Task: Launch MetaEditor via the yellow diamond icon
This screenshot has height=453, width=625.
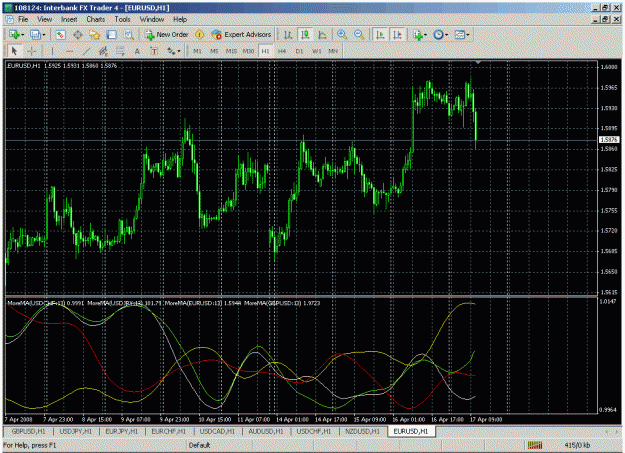Action: [199, 35]
